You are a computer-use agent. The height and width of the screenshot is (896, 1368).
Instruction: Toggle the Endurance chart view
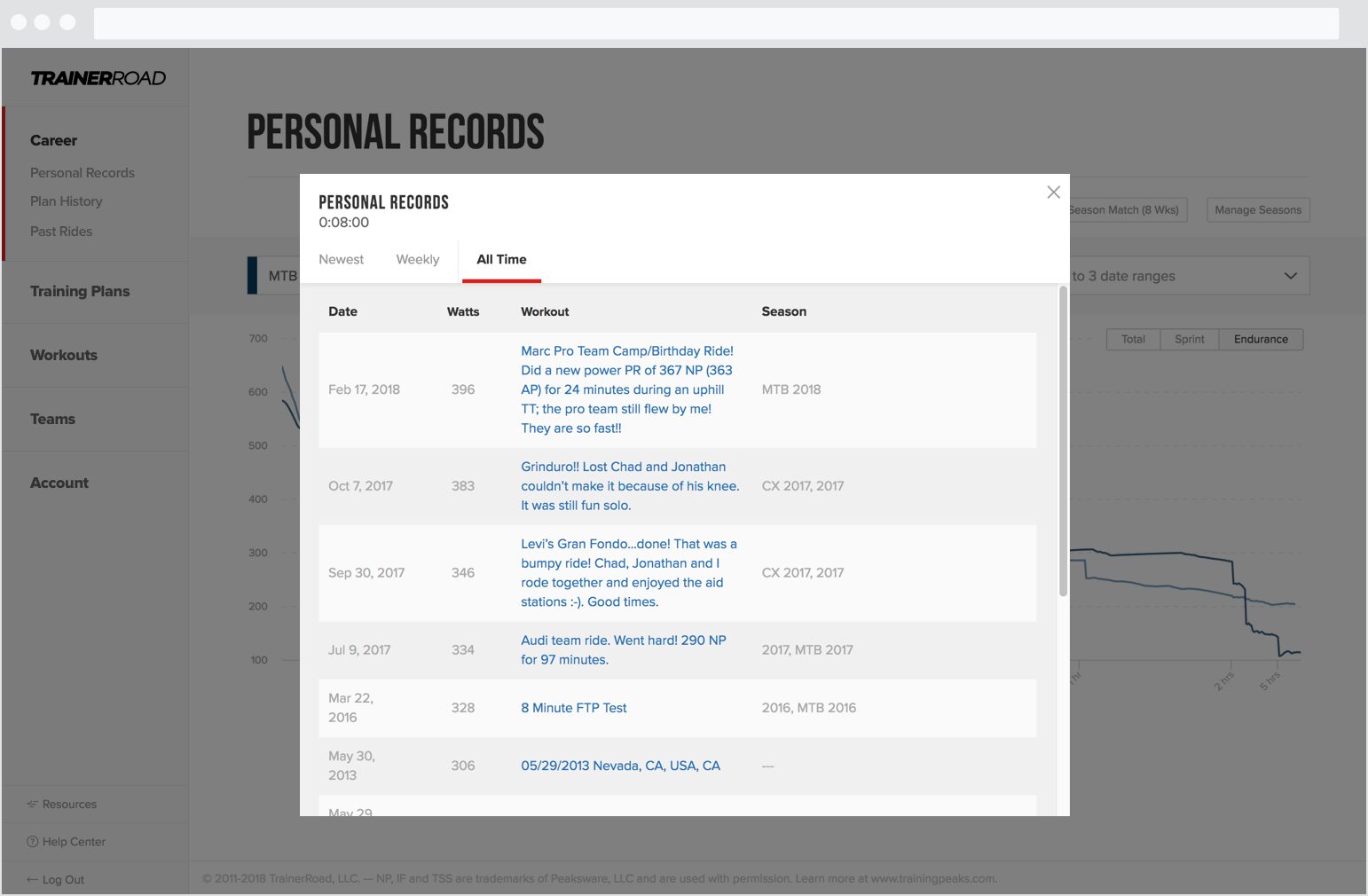tap(1261, 339)
